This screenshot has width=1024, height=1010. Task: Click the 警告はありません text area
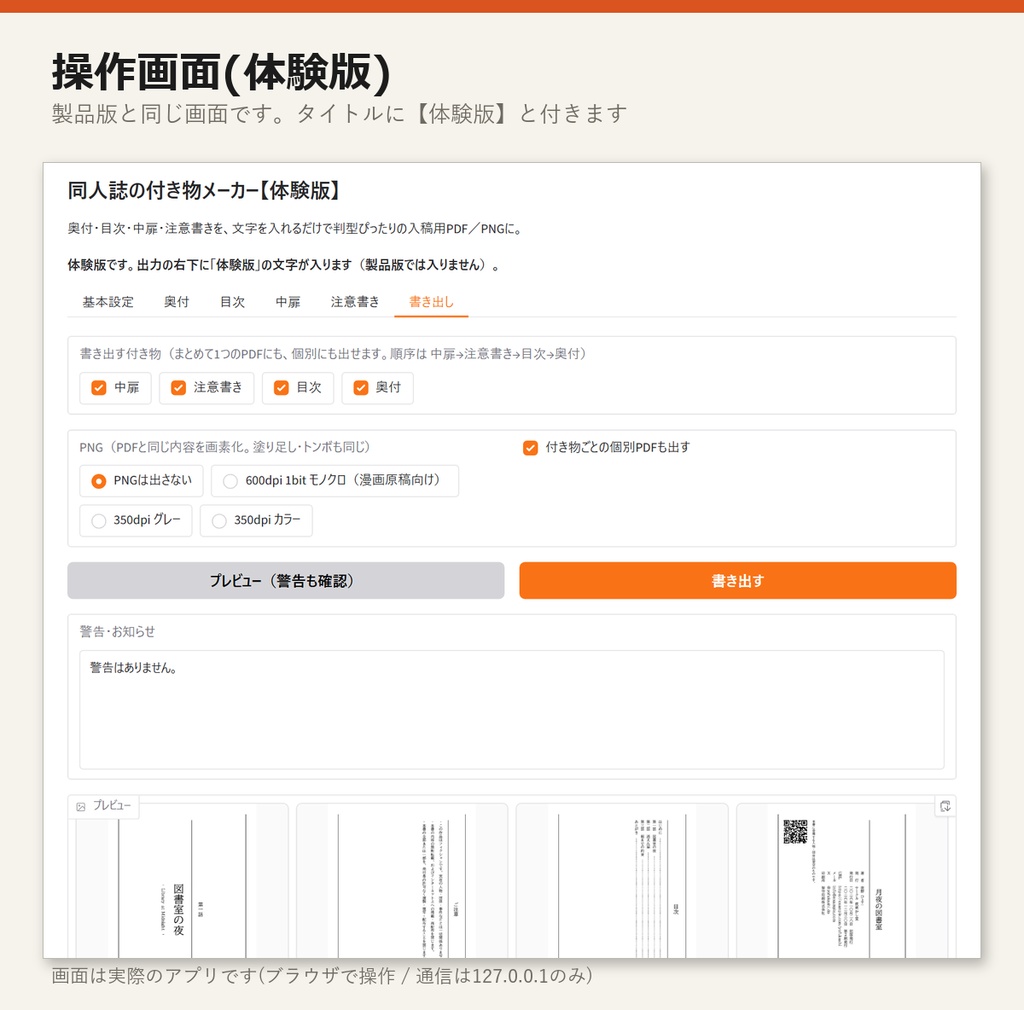[x=512, y=710]
